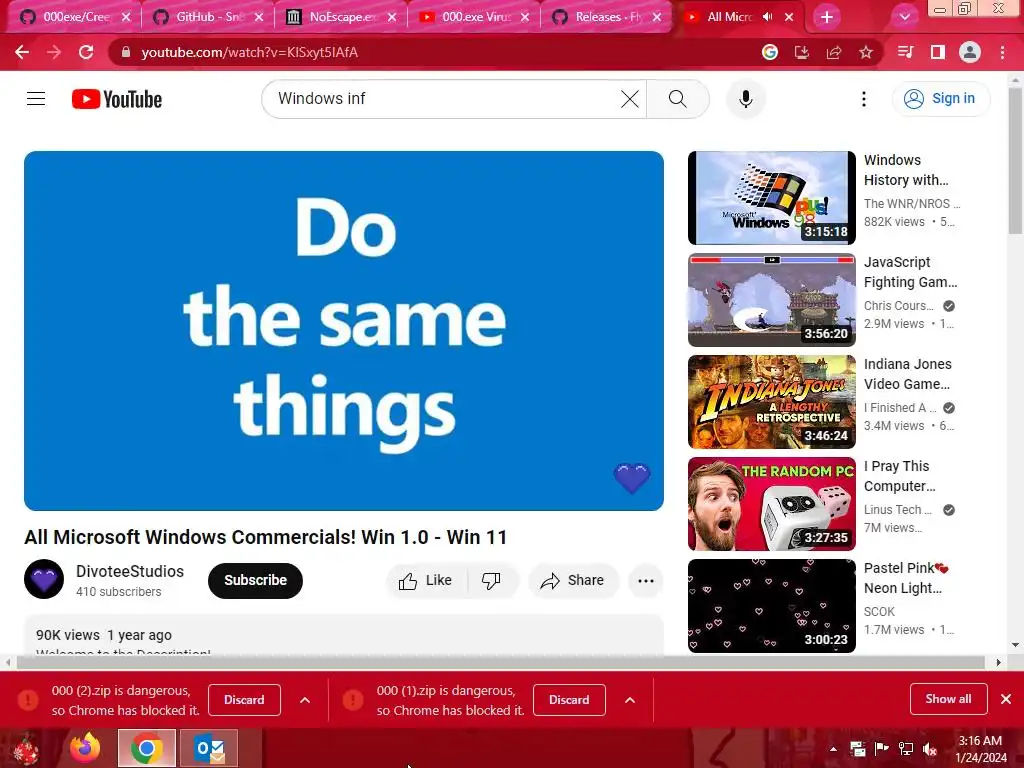Open the Start button

[x=26, y=748]
